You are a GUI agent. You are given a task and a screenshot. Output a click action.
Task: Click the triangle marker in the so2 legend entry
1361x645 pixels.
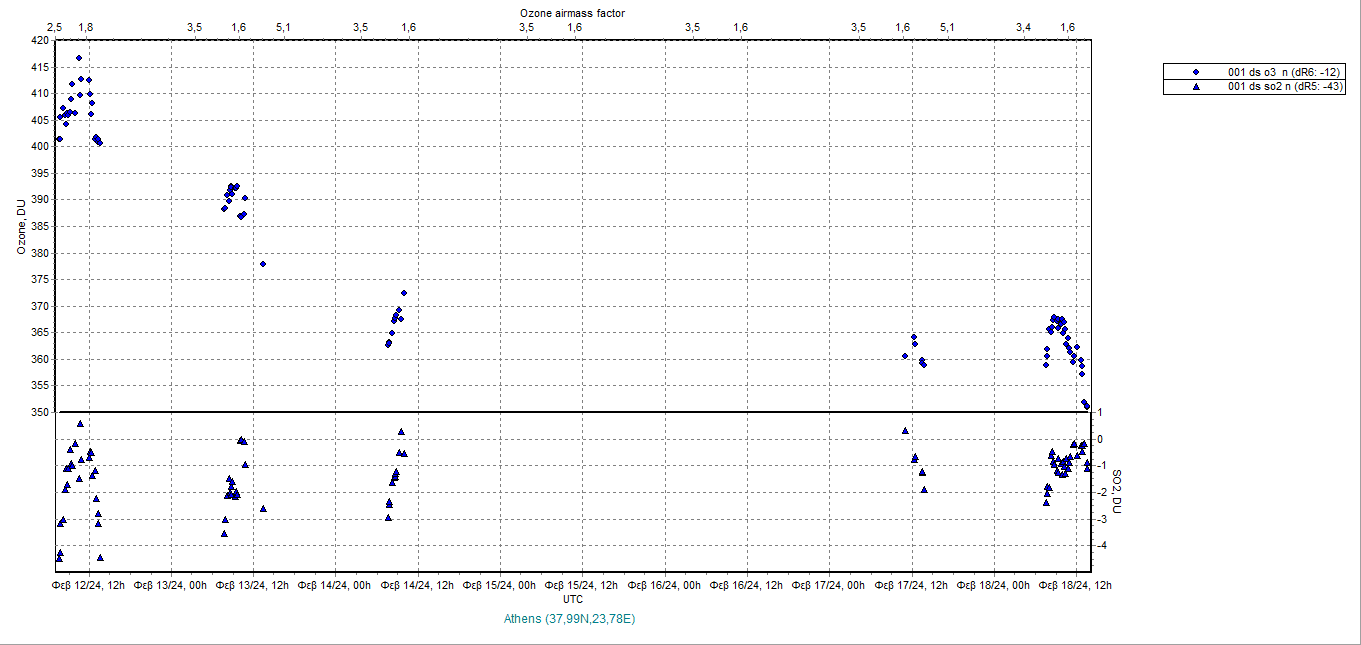[x=1196, y=87]
